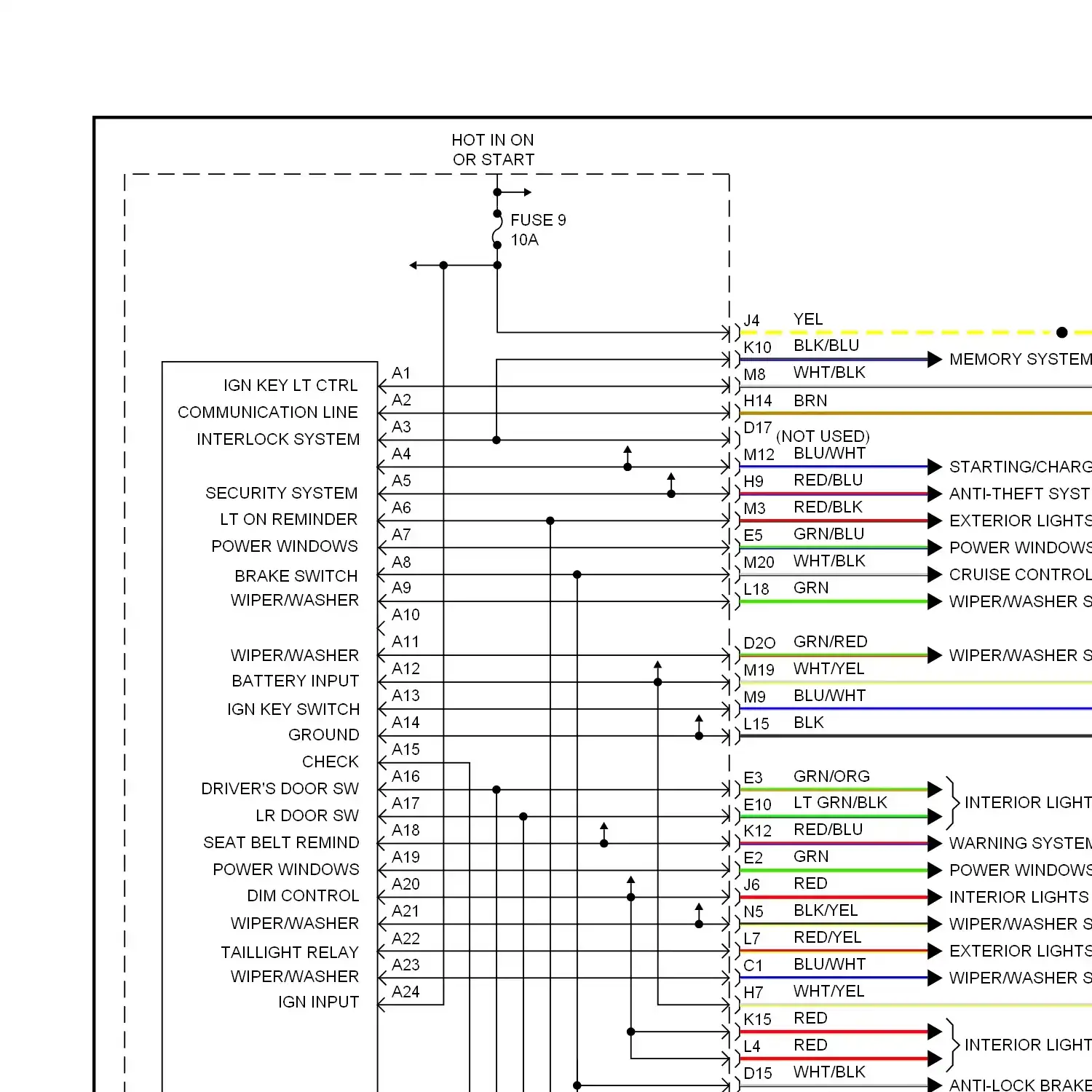Click the IGN KEY LT CTRL label

pyautogui.click(x=290, y=385)
